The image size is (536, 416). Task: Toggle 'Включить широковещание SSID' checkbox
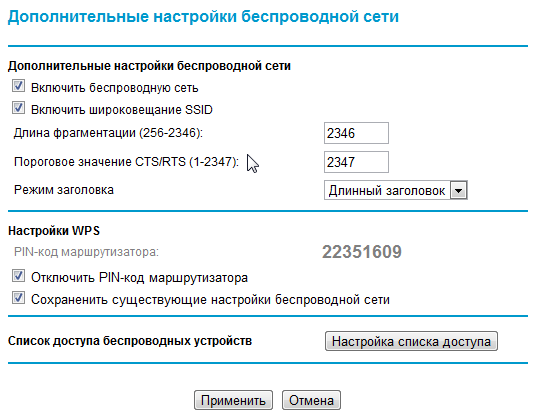point(18,108)
